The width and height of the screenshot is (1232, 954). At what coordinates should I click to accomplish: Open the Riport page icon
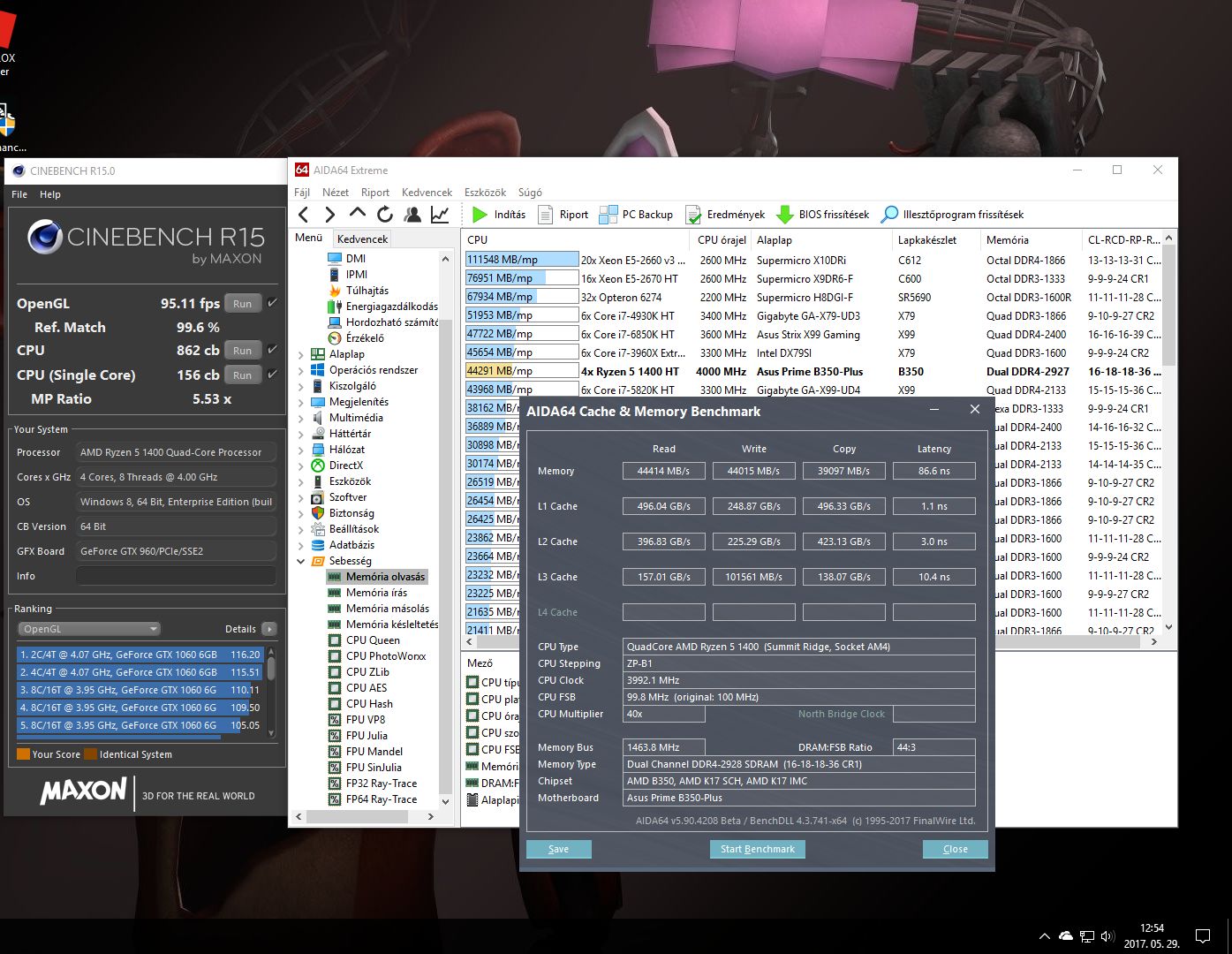tap(545, 215)
